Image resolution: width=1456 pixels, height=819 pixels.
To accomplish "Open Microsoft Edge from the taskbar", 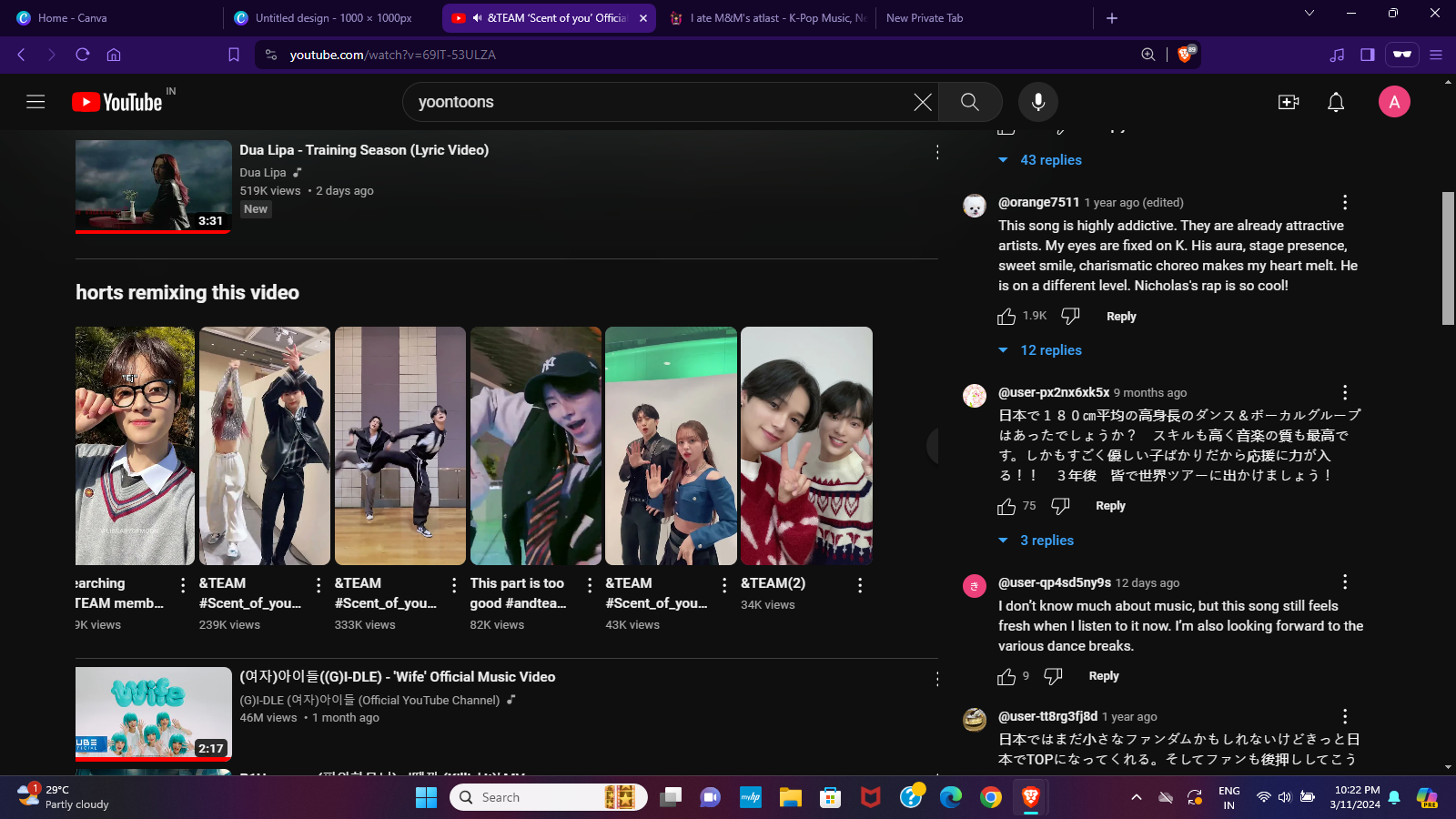I will pos(951,798).
